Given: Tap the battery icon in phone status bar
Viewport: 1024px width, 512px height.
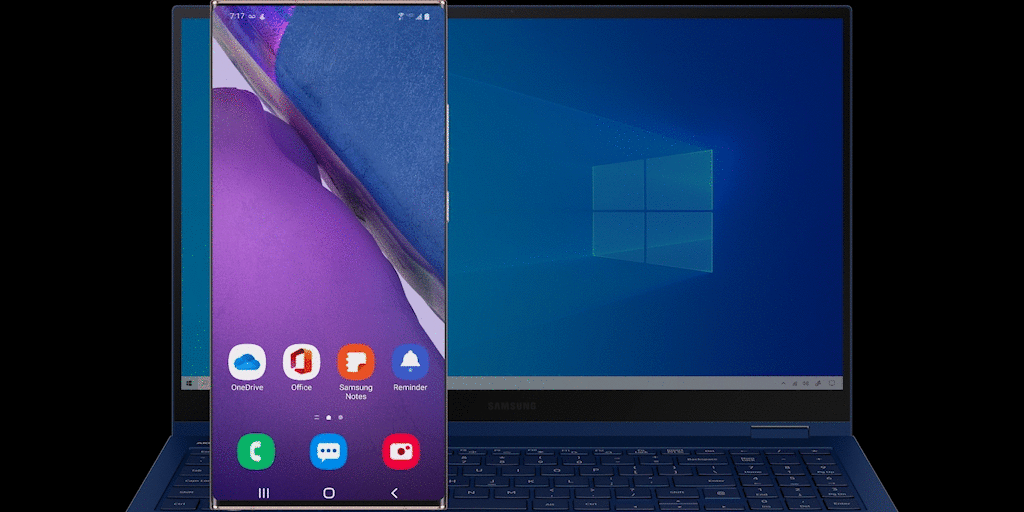Looking at the screenshot, I should tap(427, 16).
